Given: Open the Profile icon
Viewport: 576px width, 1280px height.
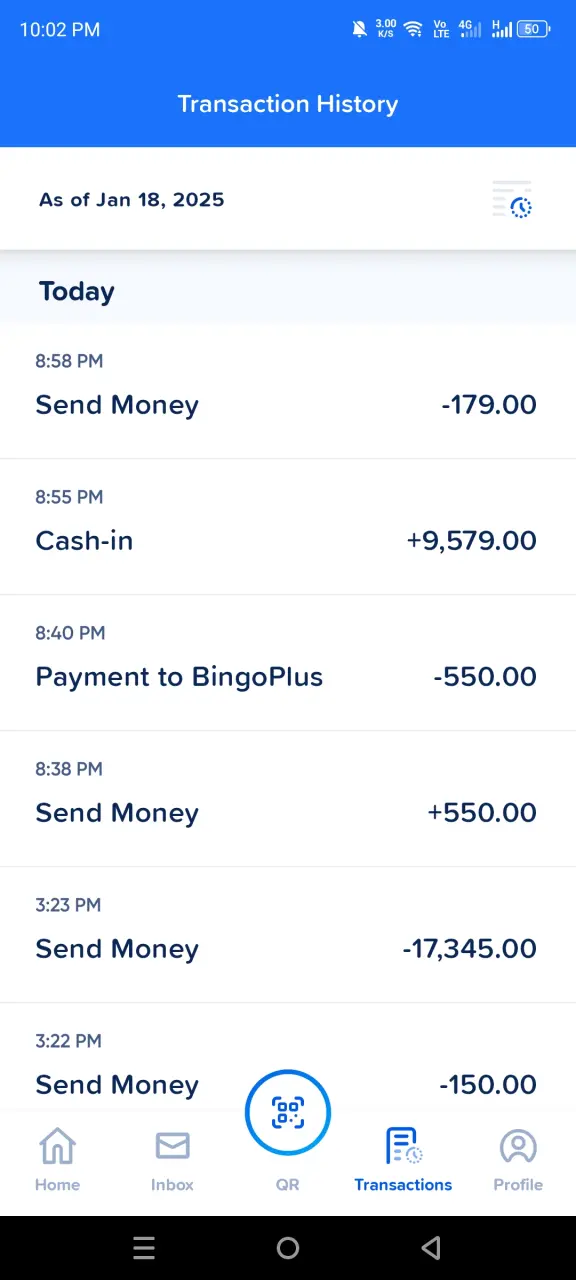Looking at the screenshot, I should (x=518, y=1146).
